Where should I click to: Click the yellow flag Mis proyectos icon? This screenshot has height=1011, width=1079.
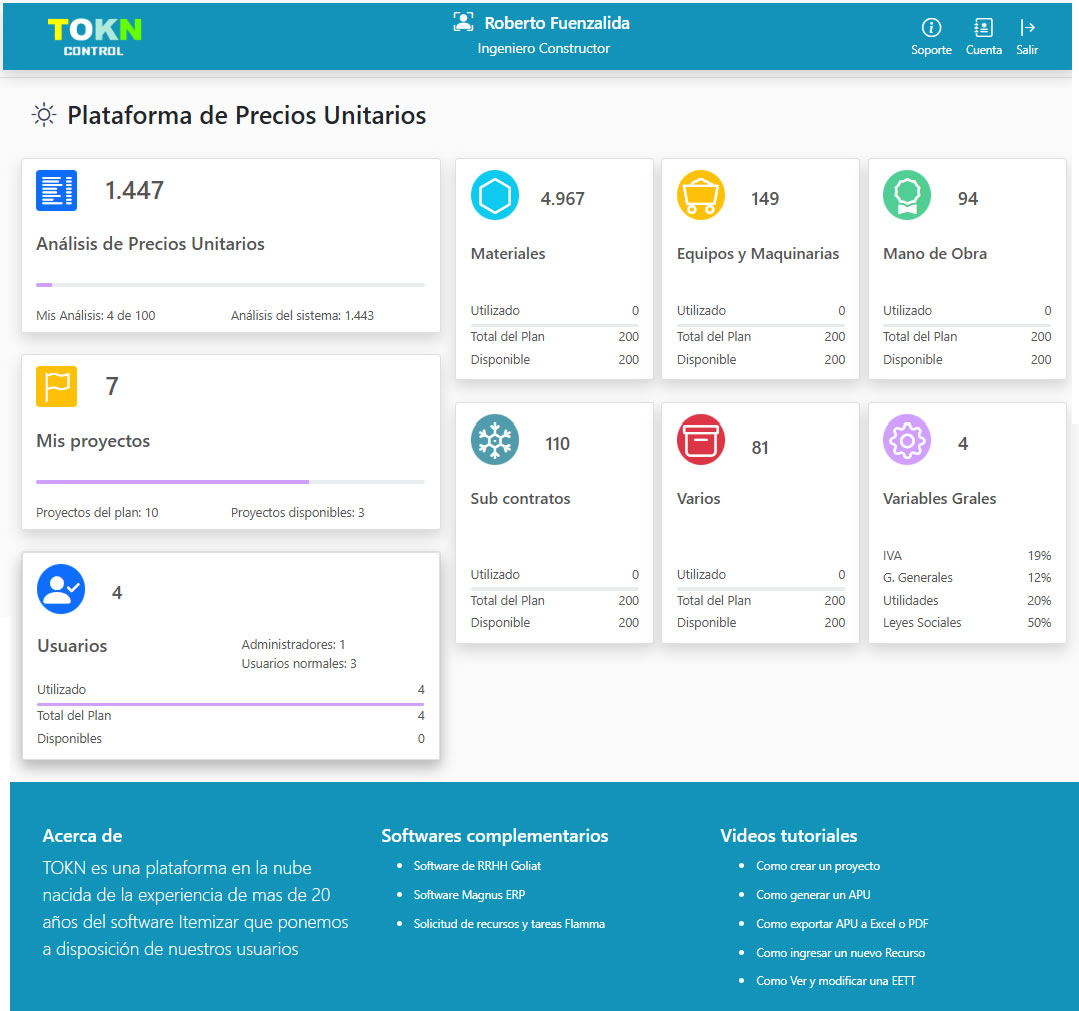click(x=56, y=386)
